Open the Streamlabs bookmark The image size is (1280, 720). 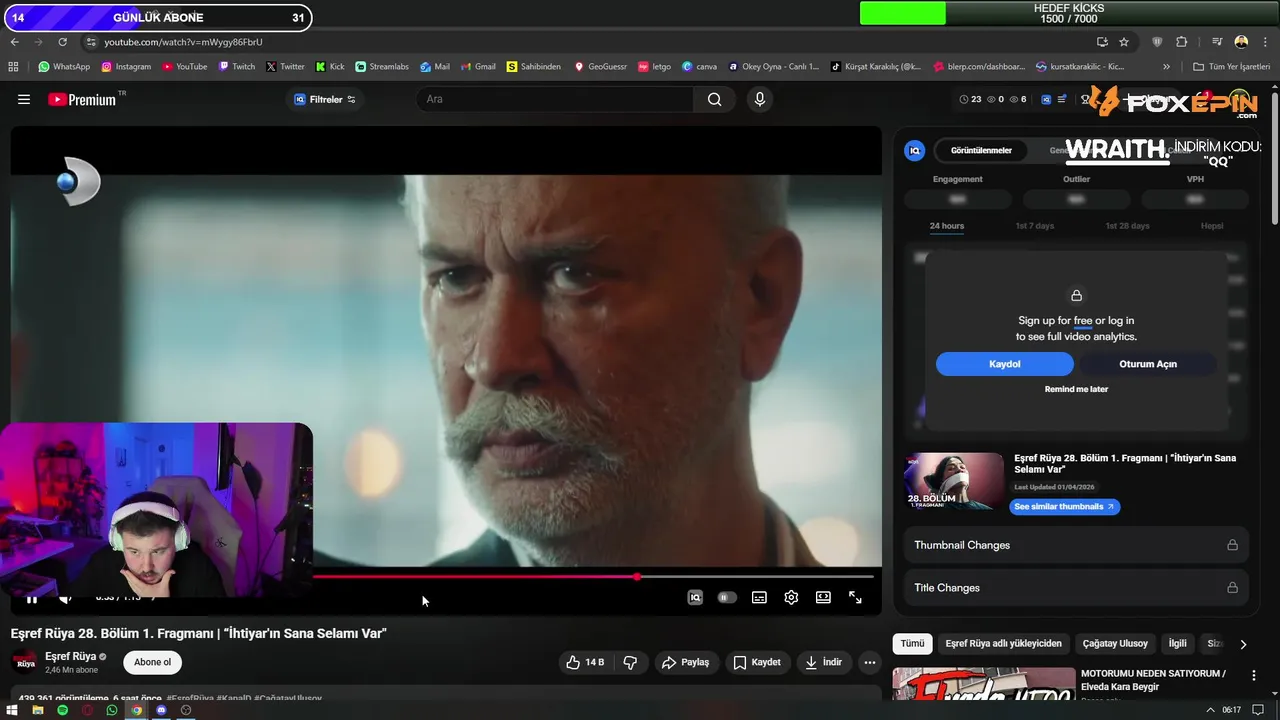point(382,67)
